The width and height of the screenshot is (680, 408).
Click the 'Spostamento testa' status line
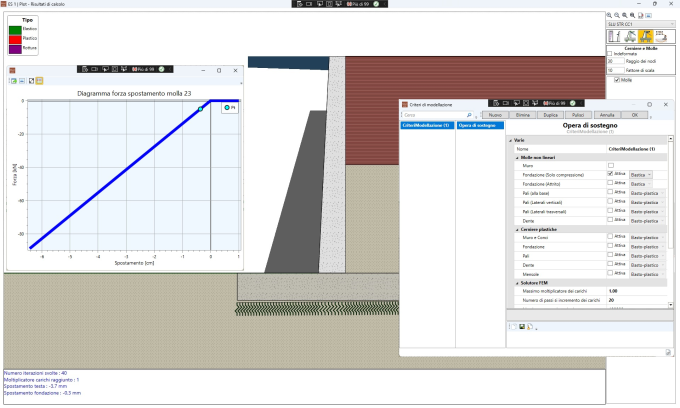[x=36, y=386]
